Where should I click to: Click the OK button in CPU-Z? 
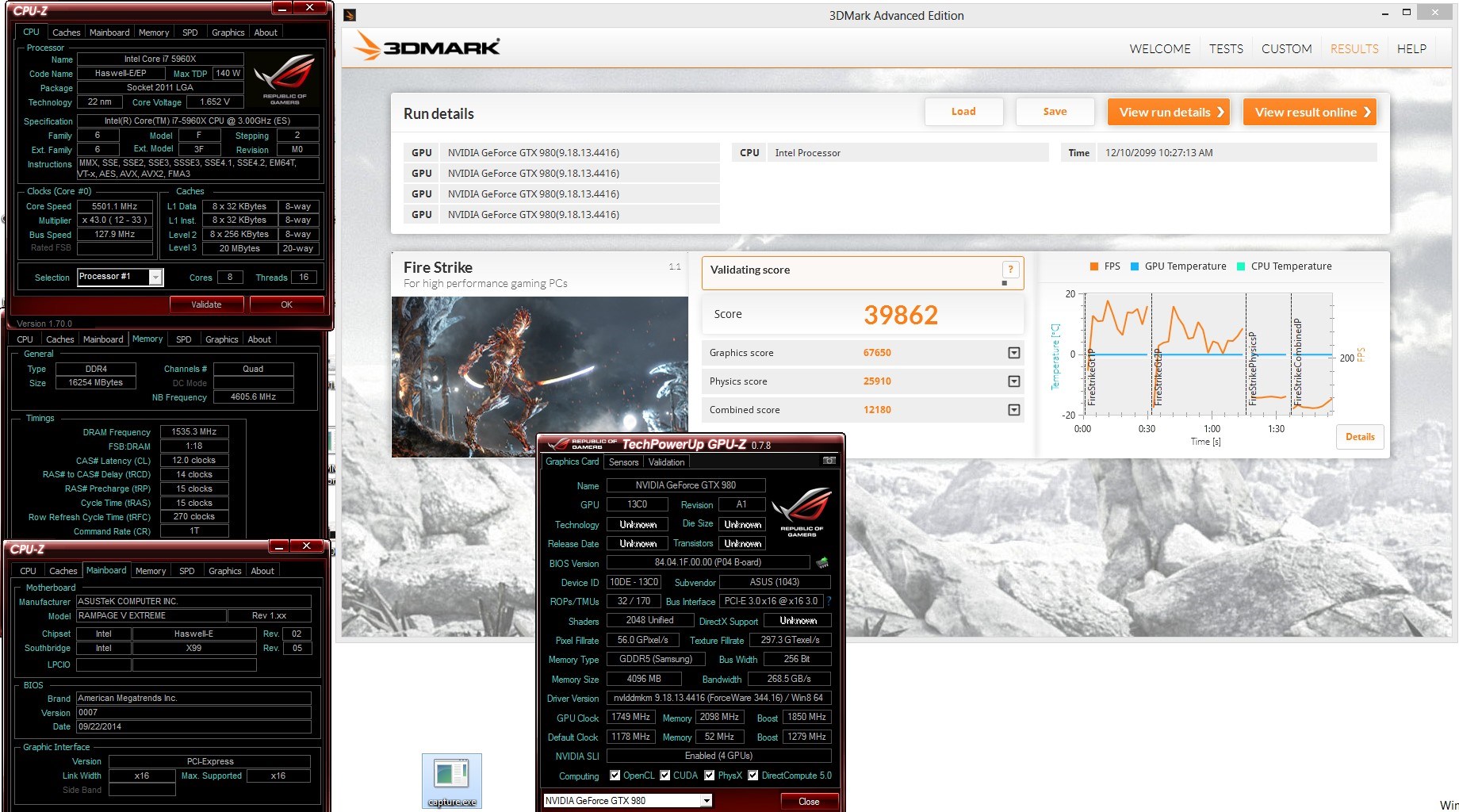286,304
